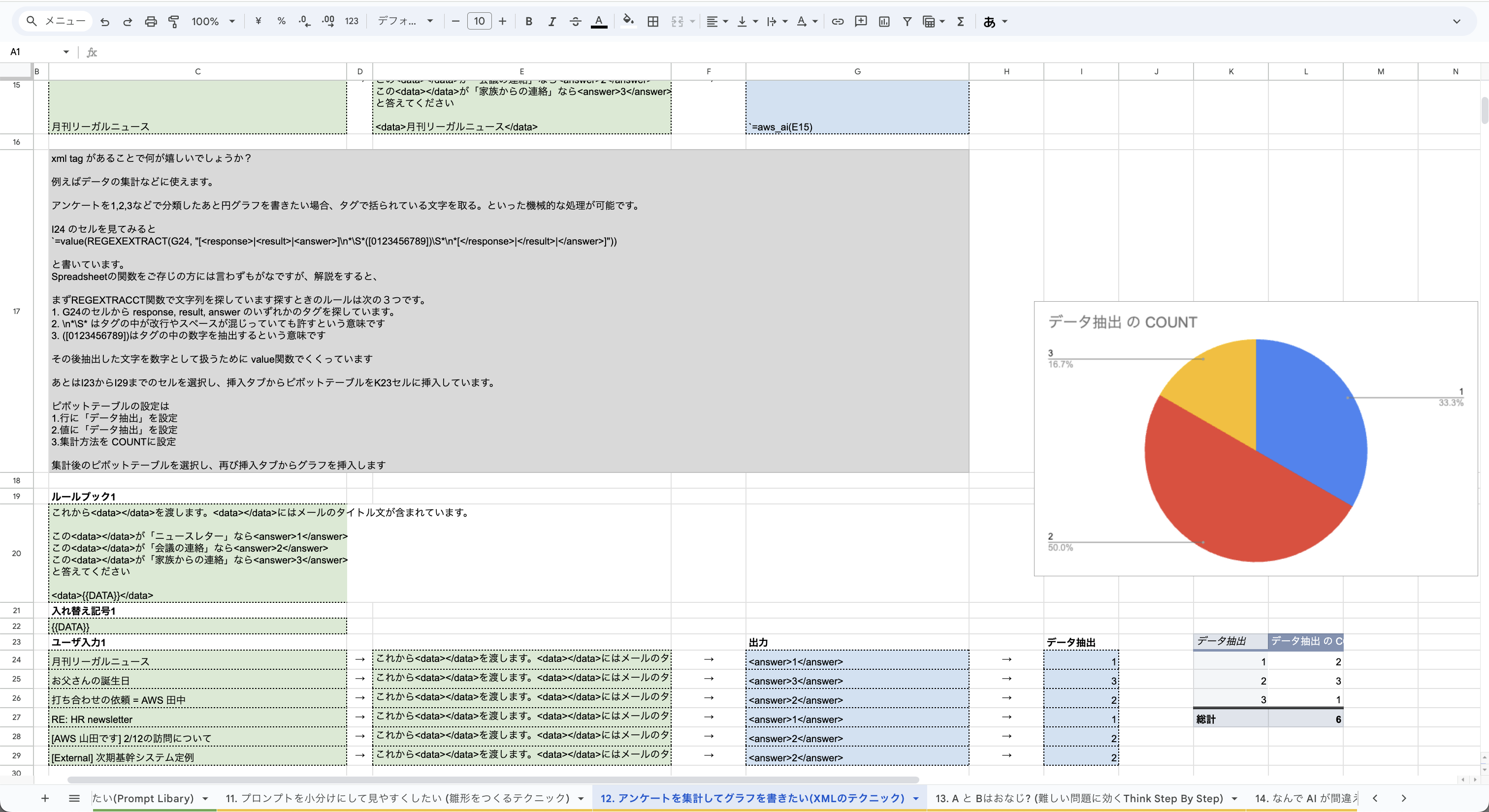1489x812 pixels.
Task: Toggle strikethrough formatting
Action: coord(575,21)
